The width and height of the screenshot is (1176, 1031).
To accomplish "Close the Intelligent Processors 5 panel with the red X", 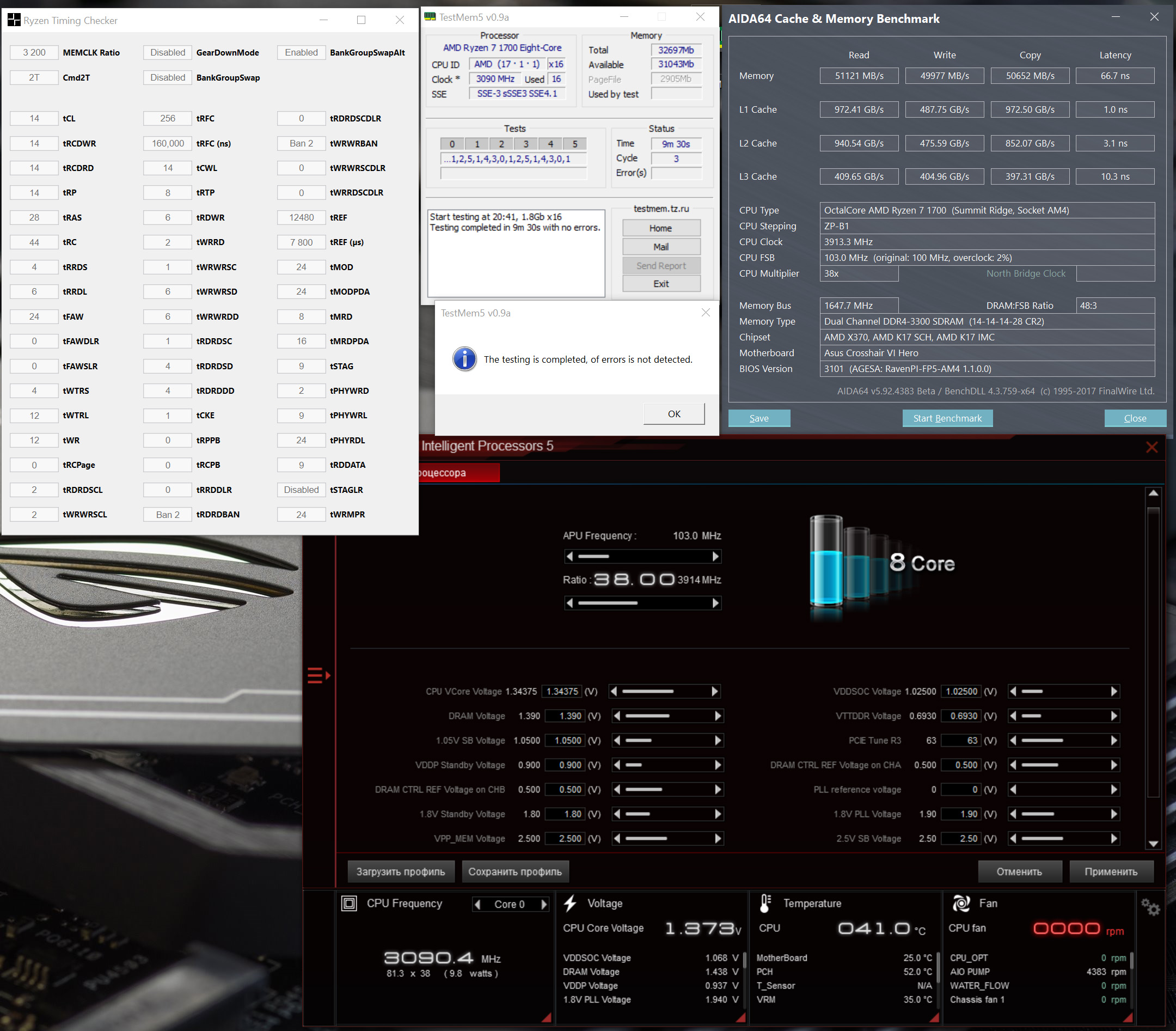I will [1151, 447].
